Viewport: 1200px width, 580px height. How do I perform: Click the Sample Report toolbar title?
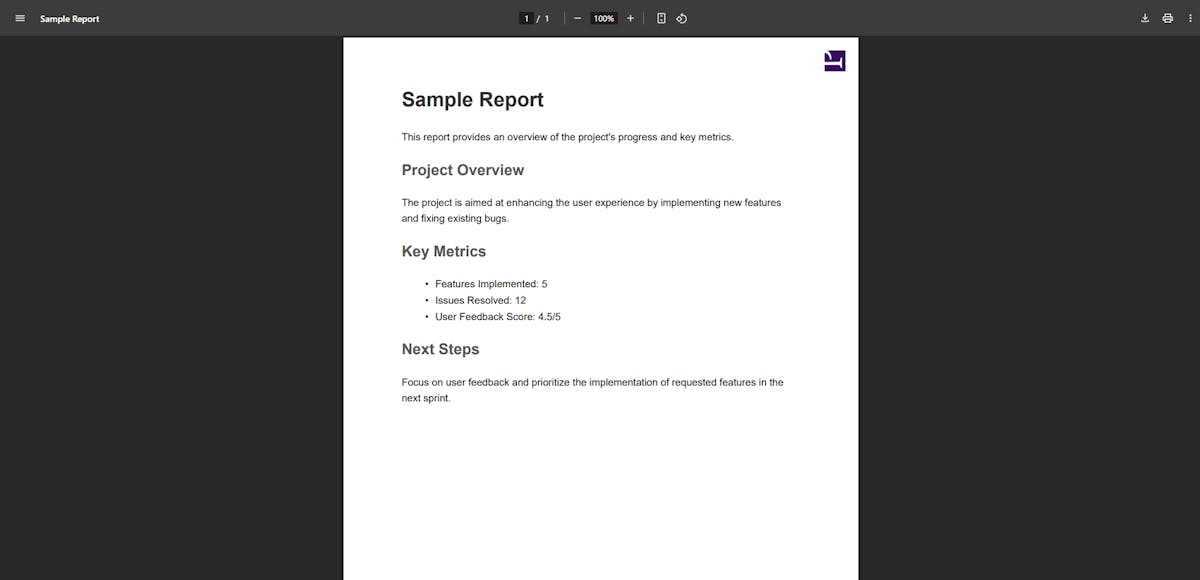tap(70, 18)
